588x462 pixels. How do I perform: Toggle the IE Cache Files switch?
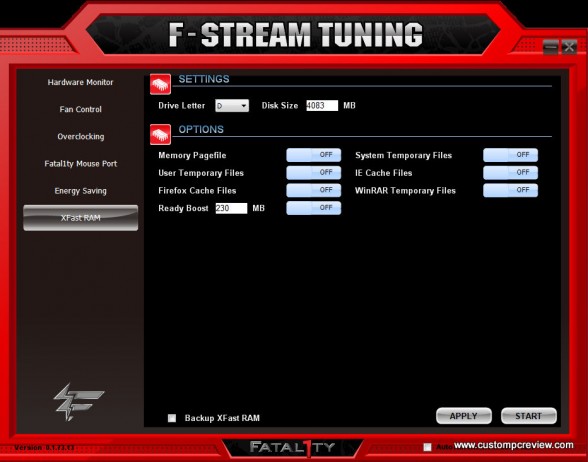[510, 172]
